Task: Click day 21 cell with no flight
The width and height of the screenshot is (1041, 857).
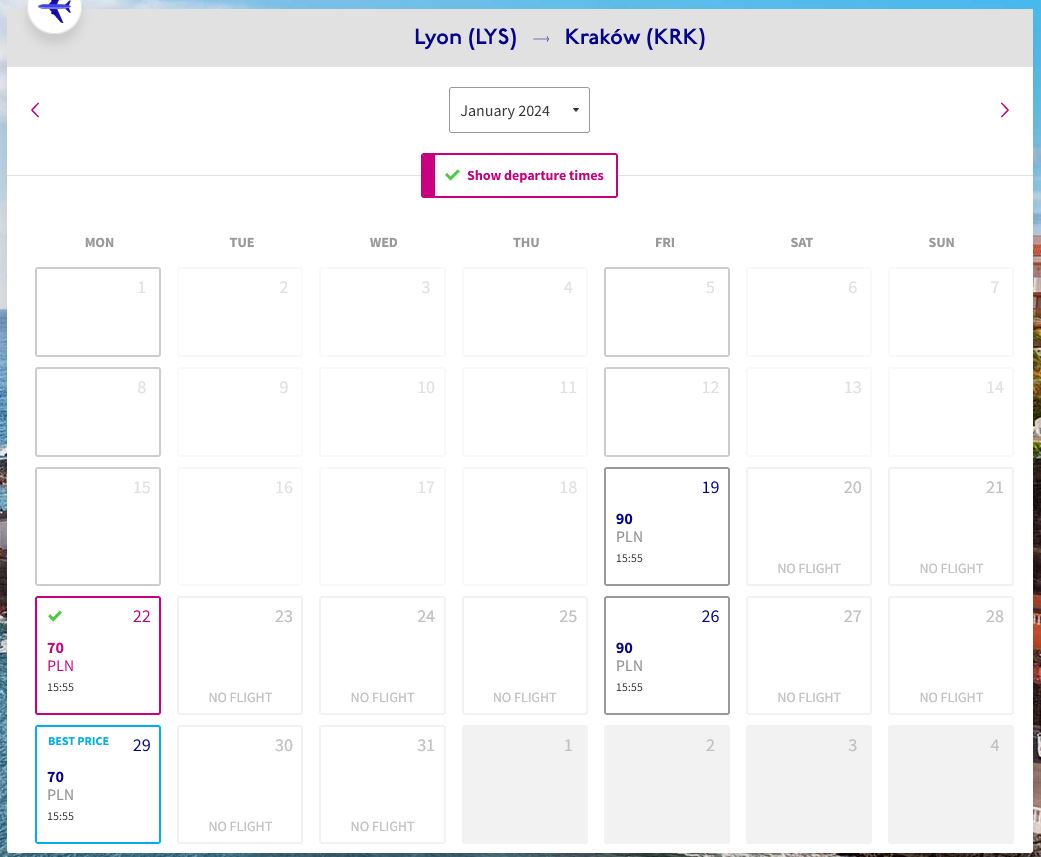Action: click(951, 526)
